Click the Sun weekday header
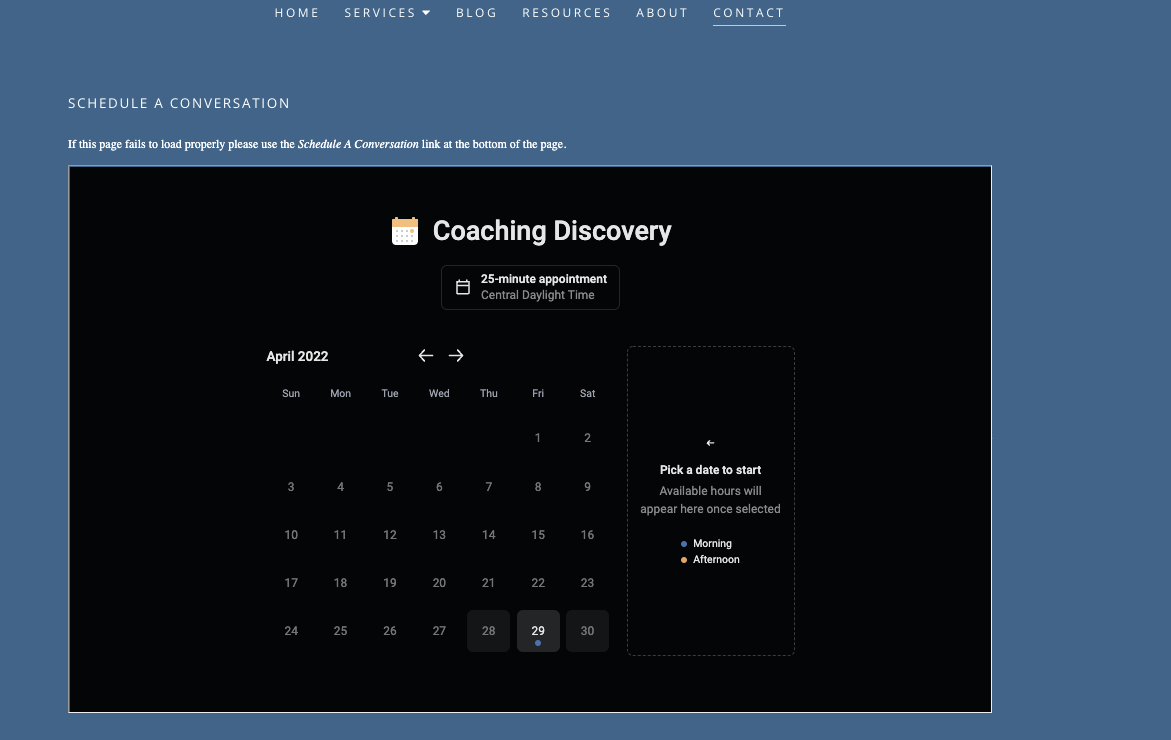The width and height of the screenshot is (1171, 740). click(x=291, y=394)
